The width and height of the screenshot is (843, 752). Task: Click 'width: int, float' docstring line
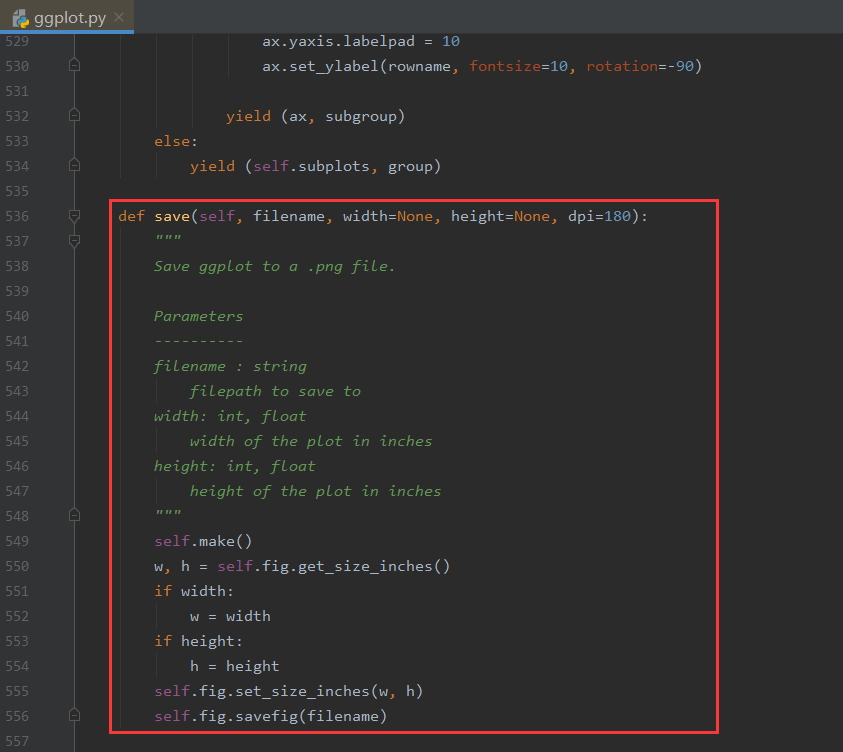click(x=230, y=416)
